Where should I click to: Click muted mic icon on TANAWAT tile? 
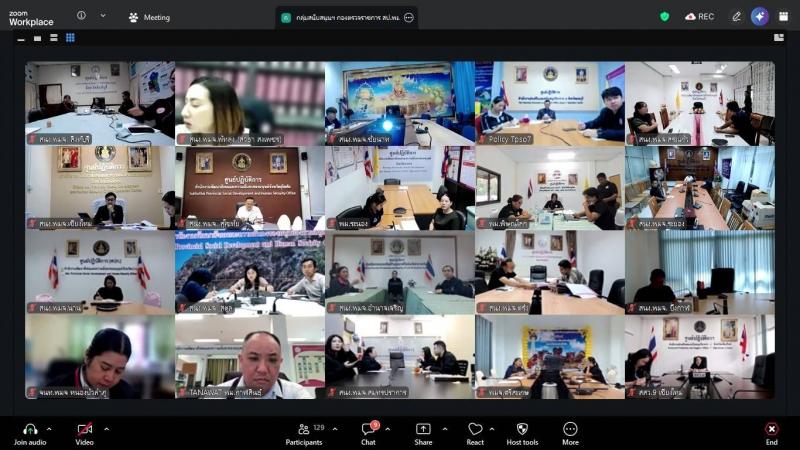pyautogui.click(x=183, y=392)
